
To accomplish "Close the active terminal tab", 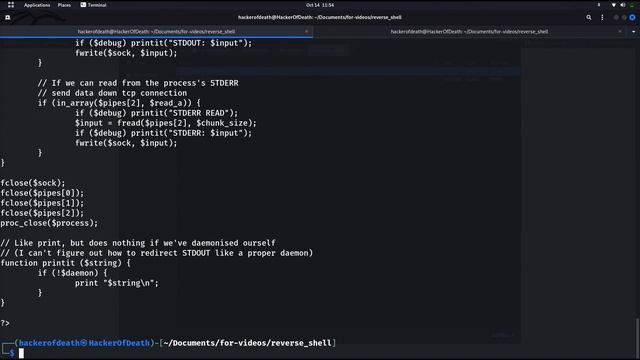I will click(x=307, y=31).
